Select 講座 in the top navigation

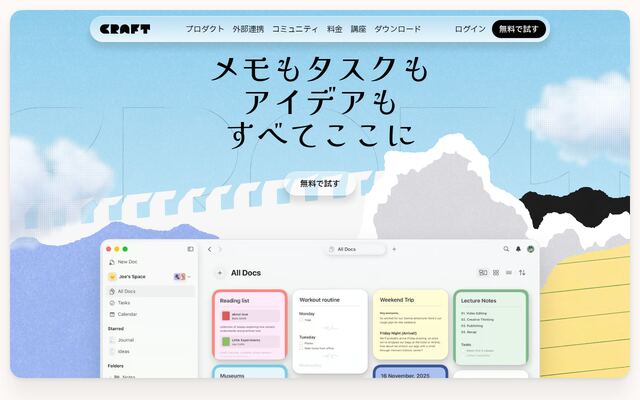pos(358,29)
